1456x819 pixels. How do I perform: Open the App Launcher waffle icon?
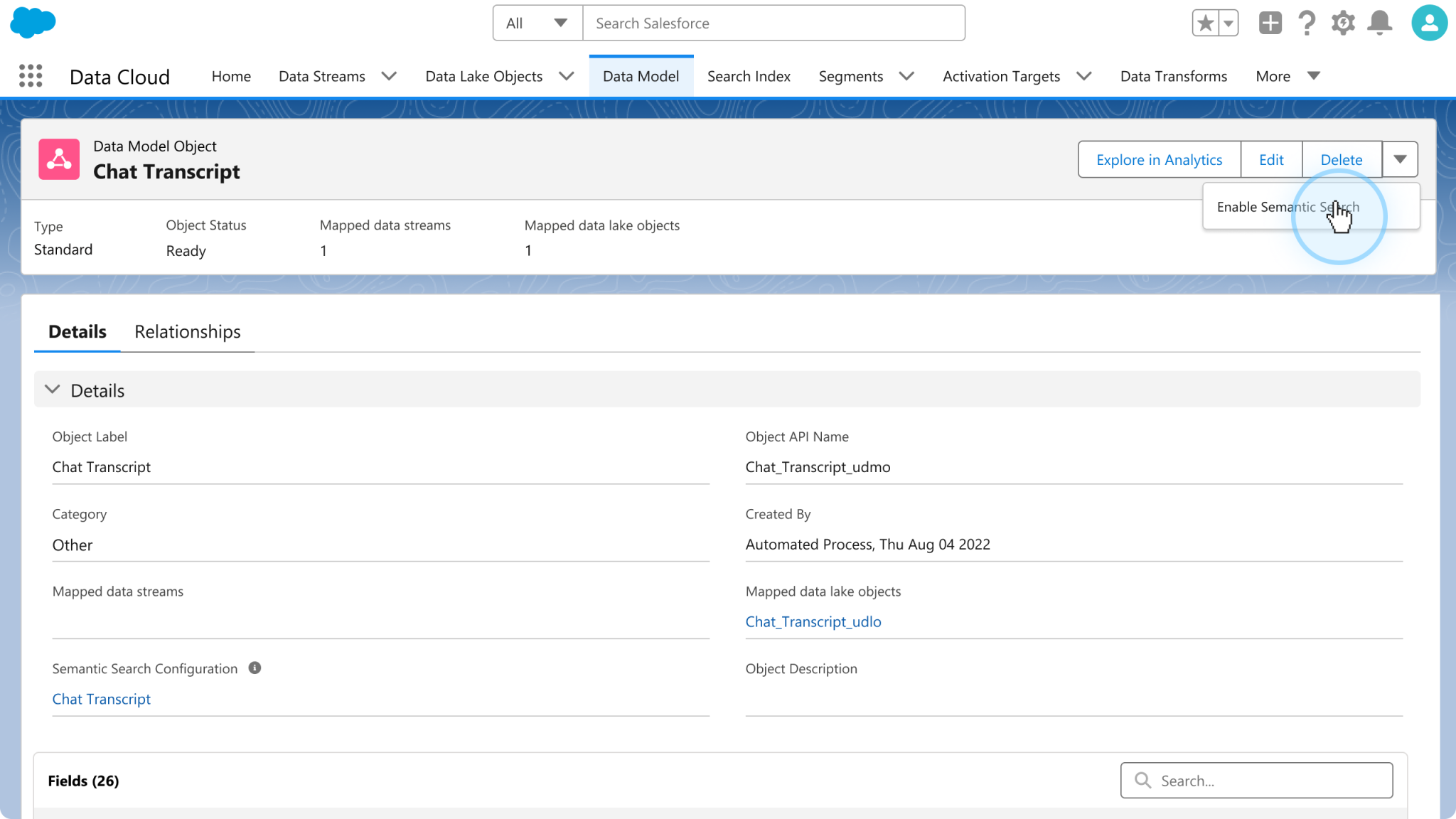30,76
